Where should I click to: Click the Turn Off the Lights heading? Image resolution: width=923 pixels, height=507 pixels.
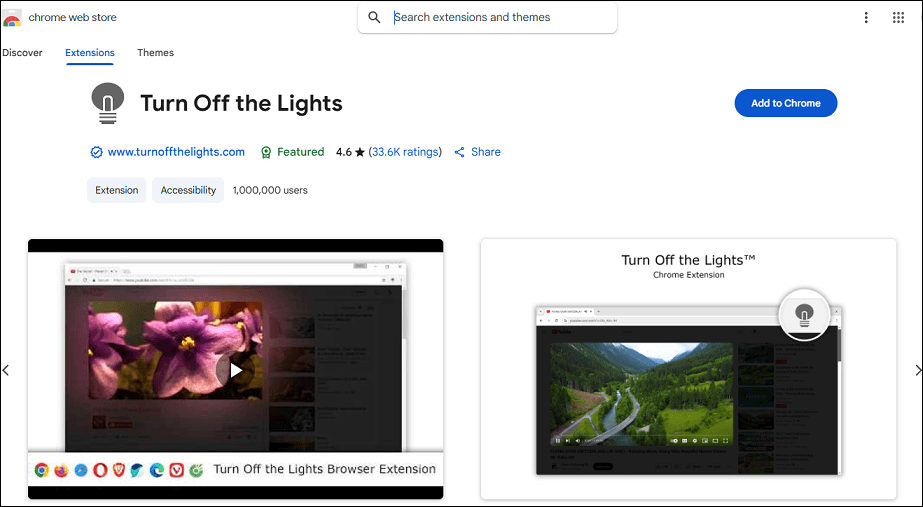point(241,103)
